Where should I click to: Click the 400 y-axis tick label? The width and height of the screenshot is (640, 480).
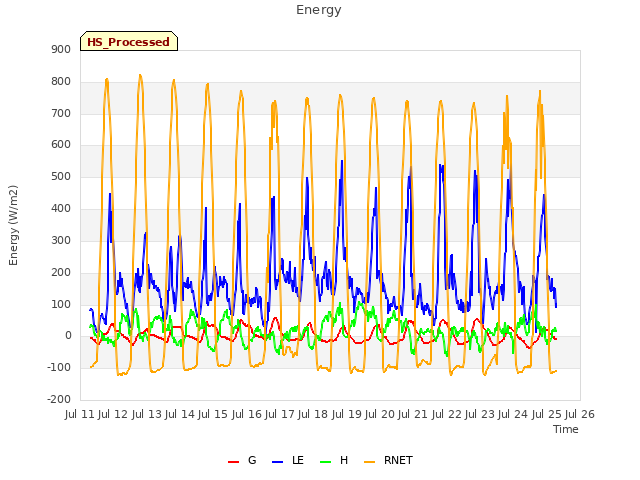point(61,208)
